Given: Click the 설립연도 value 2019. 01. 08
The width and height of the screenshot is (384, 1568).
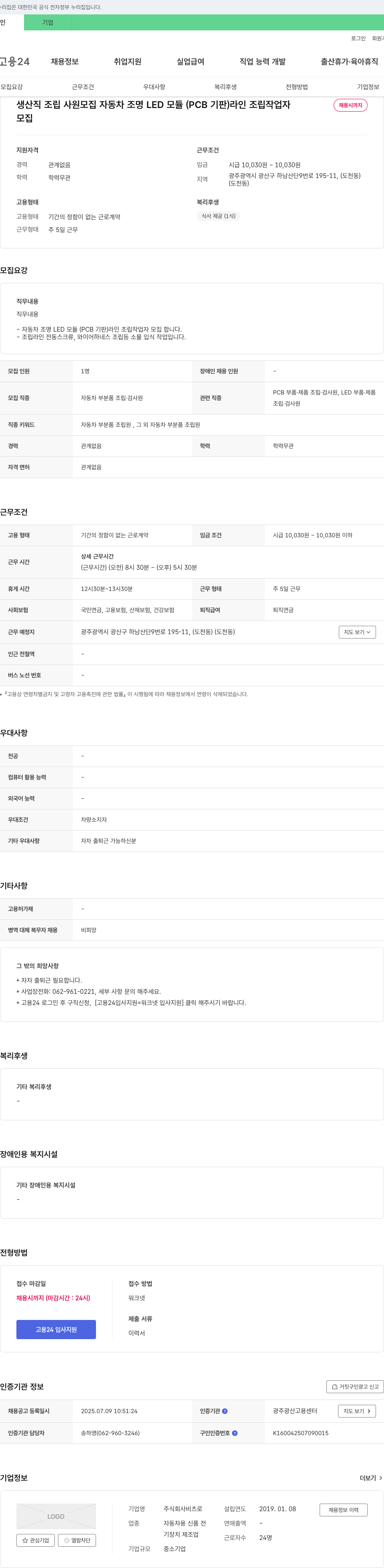Looking at the screenshot, I should tap(278, 1509).
